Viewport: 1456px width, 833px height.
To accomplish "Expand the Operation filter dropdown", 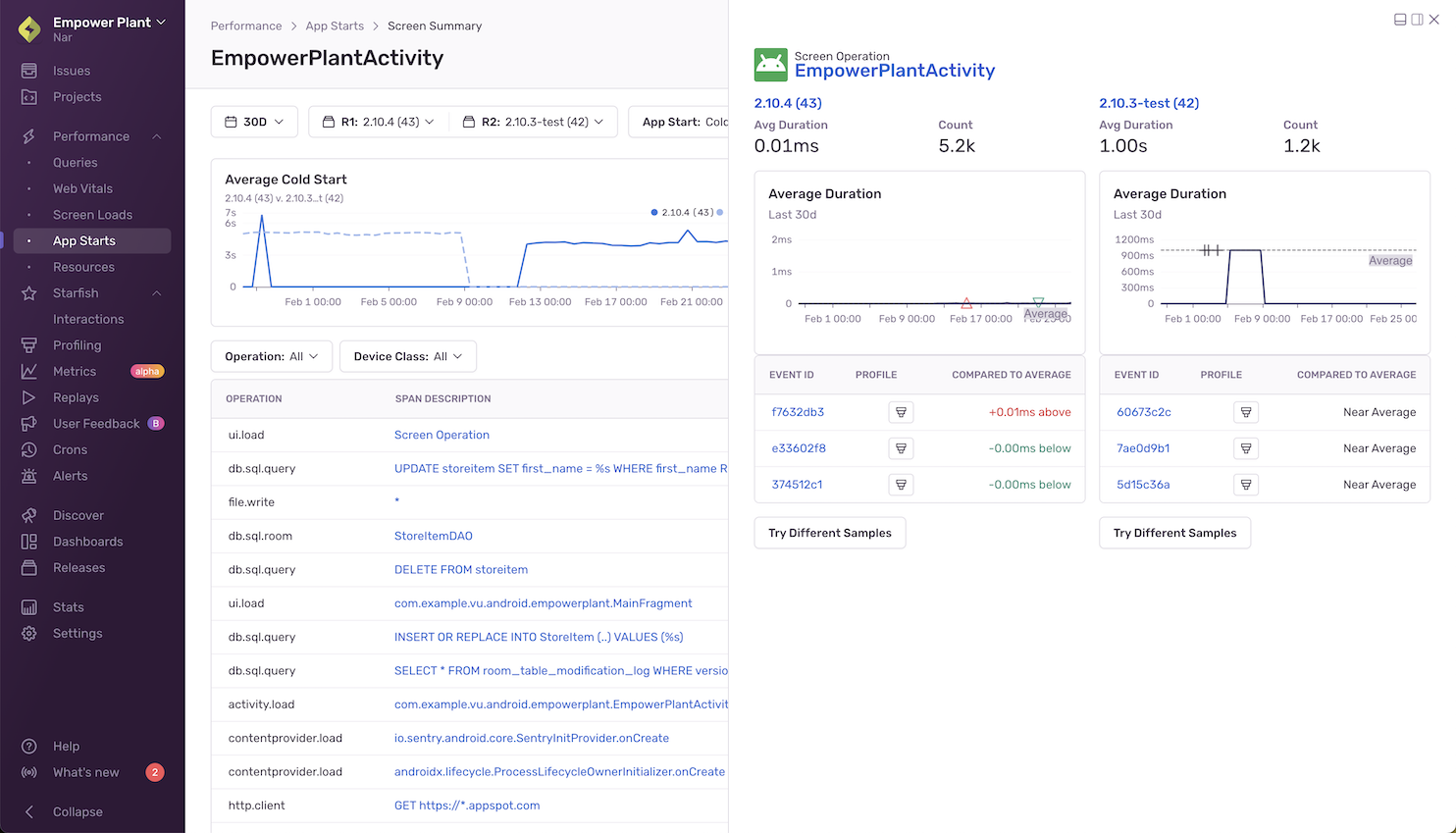I will [x=271, y=356].
